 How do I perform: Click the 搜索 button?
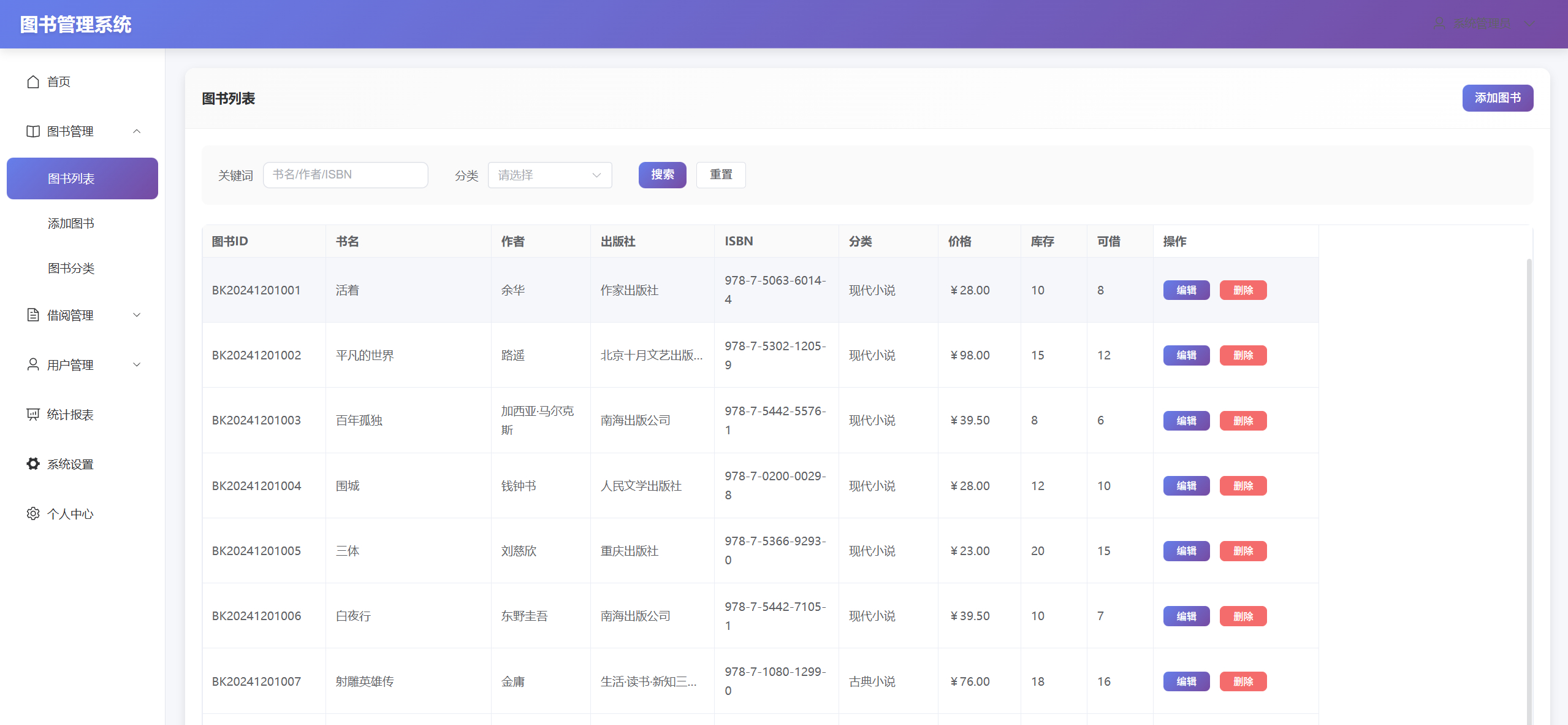pos(662,175)
